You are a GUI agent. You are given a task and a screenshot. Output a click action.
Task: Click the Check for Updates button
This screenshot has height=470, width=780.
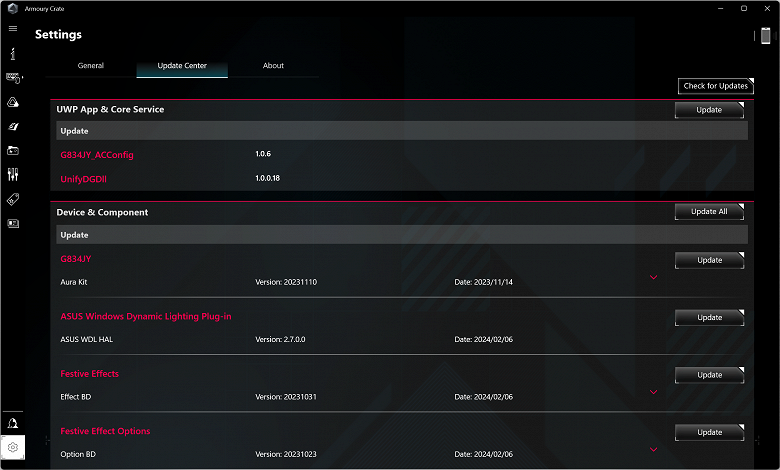[715, 86]
